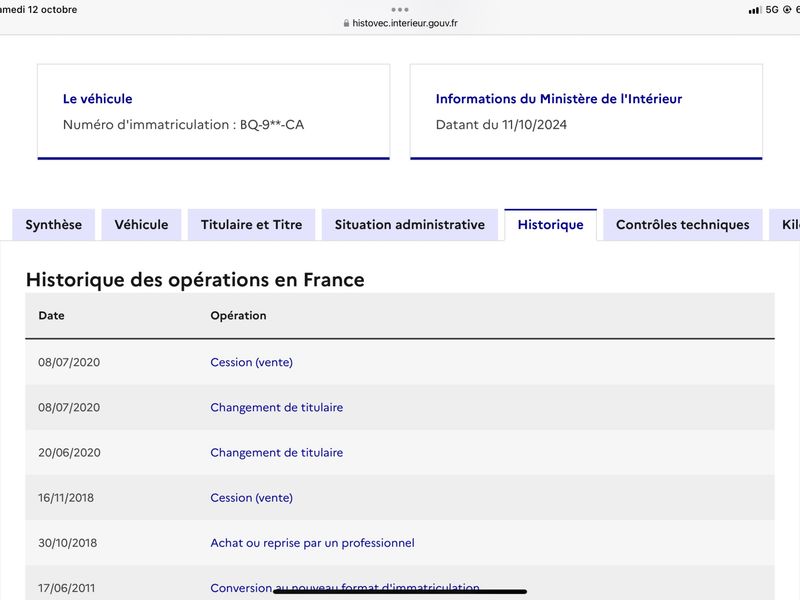Tap the three-dots multitasking icon at top

pos(400,9)
